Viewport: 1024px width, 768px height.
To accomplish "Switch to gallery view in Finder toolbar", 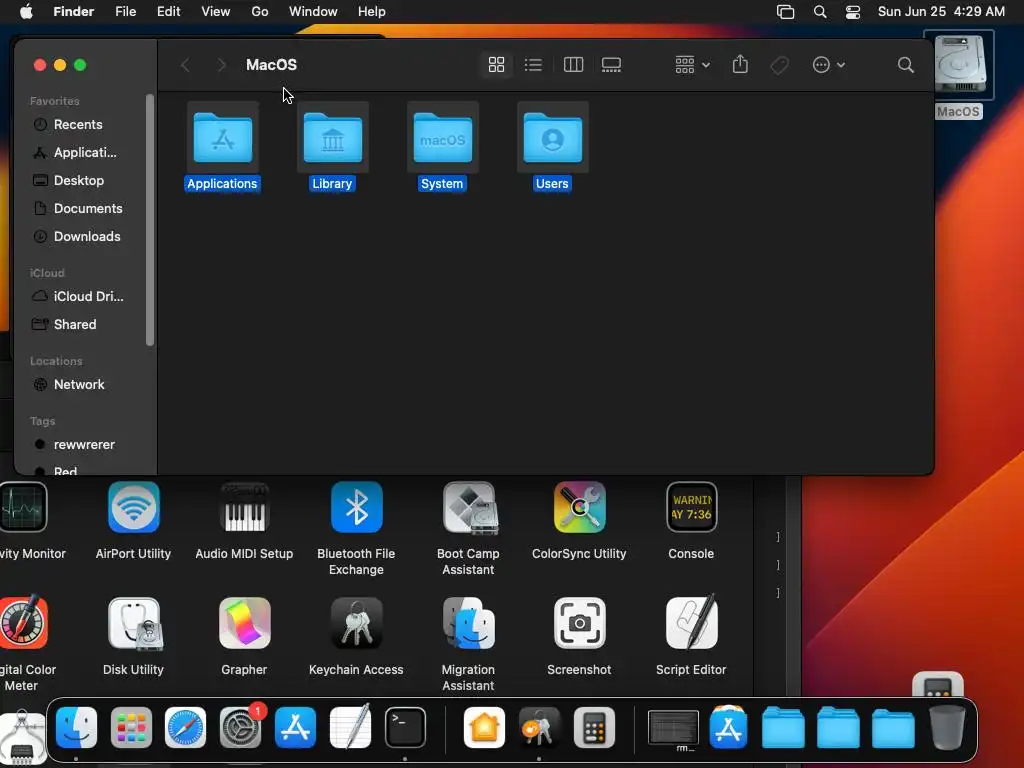I will [611, 65].
